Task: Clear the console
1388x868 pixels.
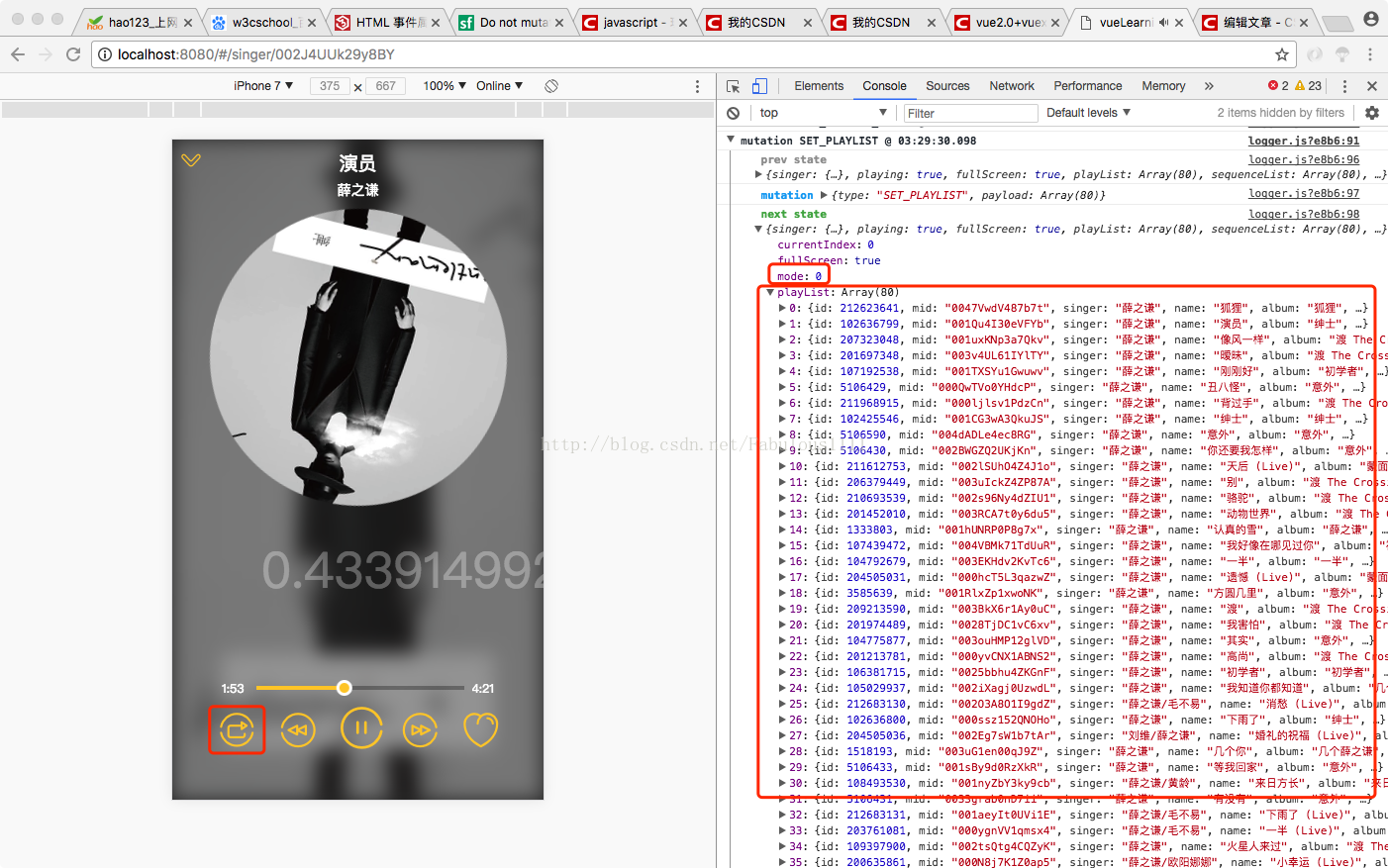Action: (x=733, y=113)
